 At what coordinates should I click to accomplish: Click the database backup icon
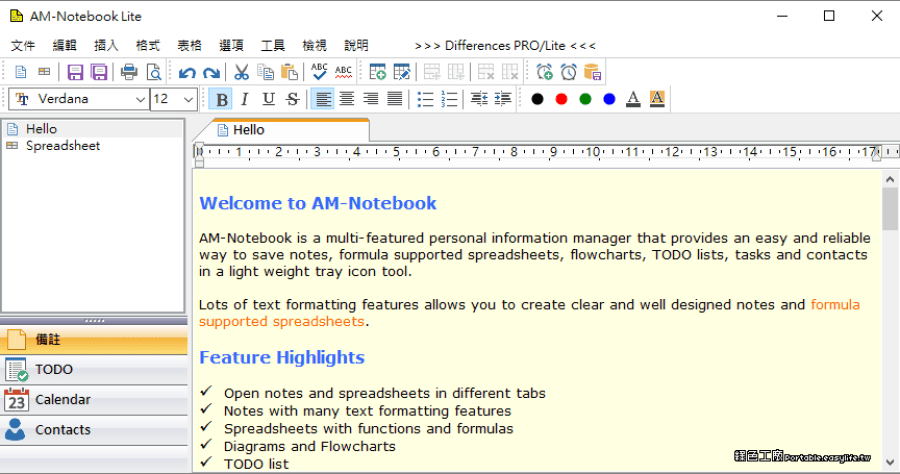(592, 72)
